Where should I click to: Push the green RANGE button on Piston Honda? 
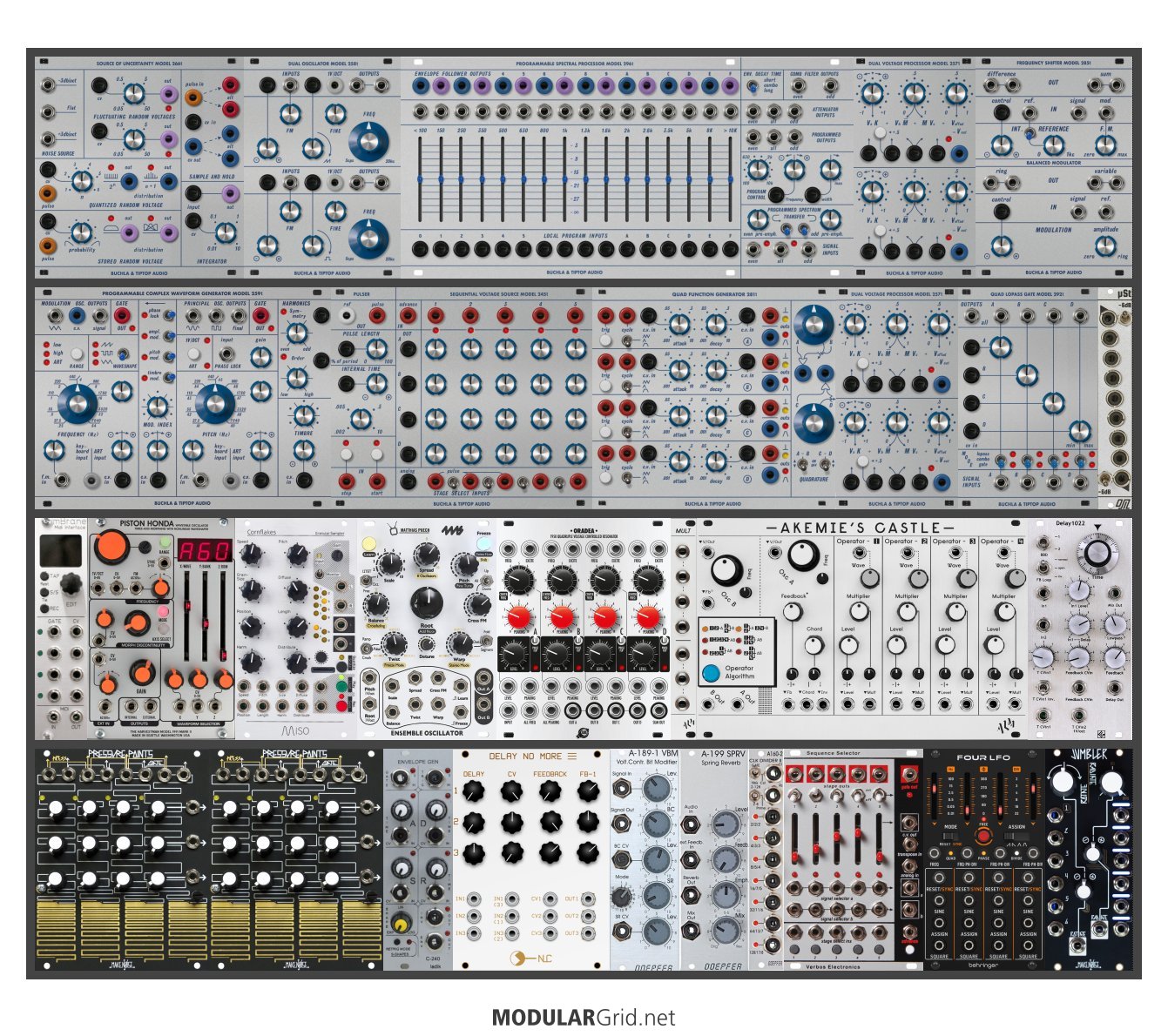pyautogui.click(x=164, y=543)
